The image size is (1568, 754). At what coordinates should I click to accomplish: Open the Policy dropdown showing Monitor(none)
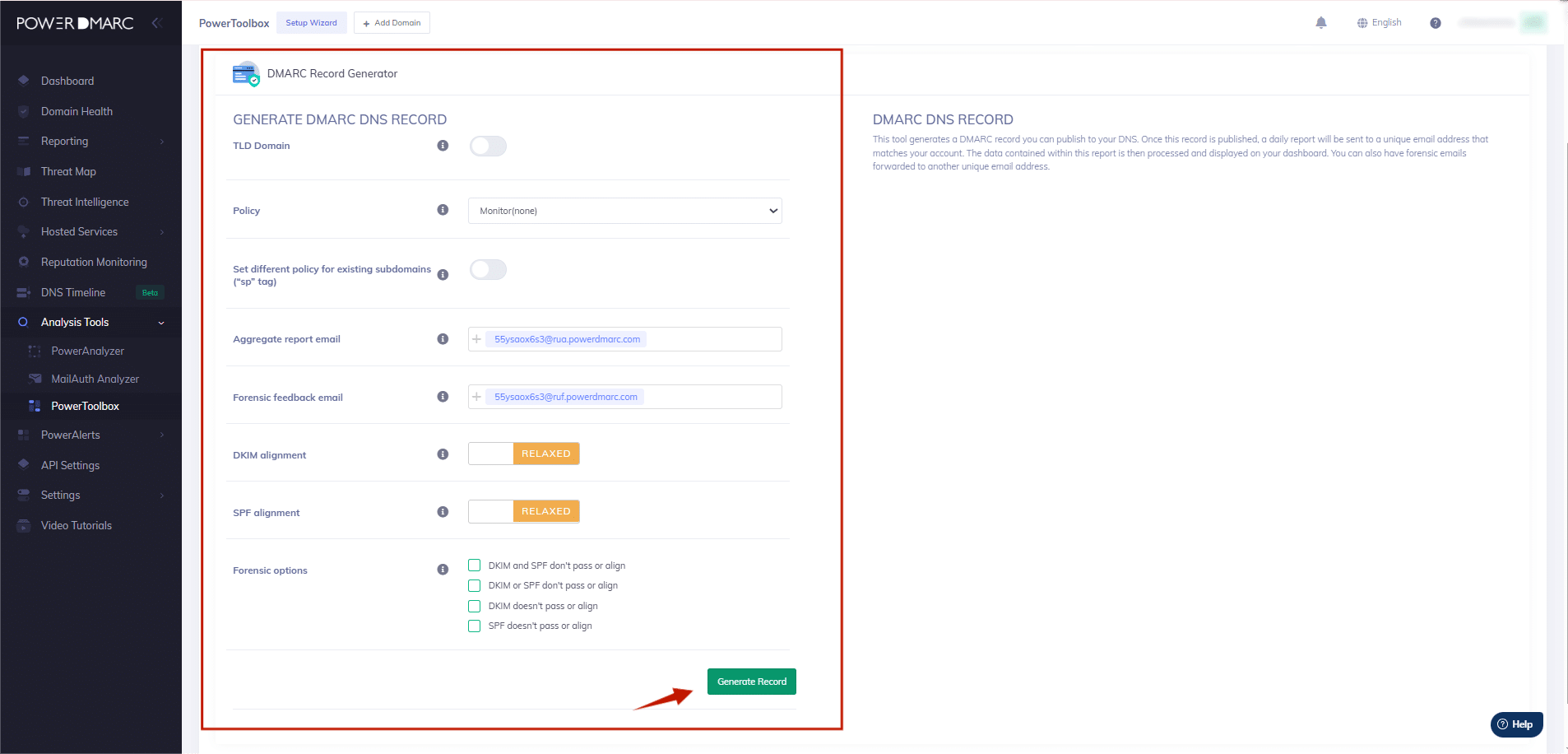pyautogui.click(x=624, y=211)
